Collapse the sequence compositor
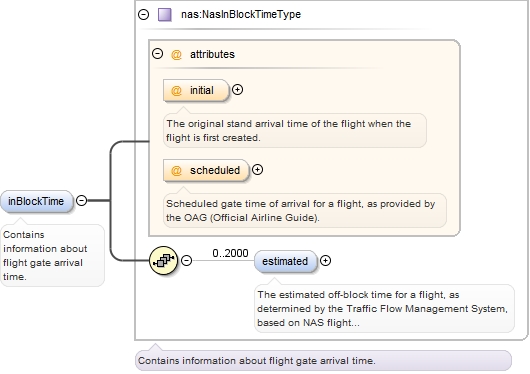 [187, 260]
